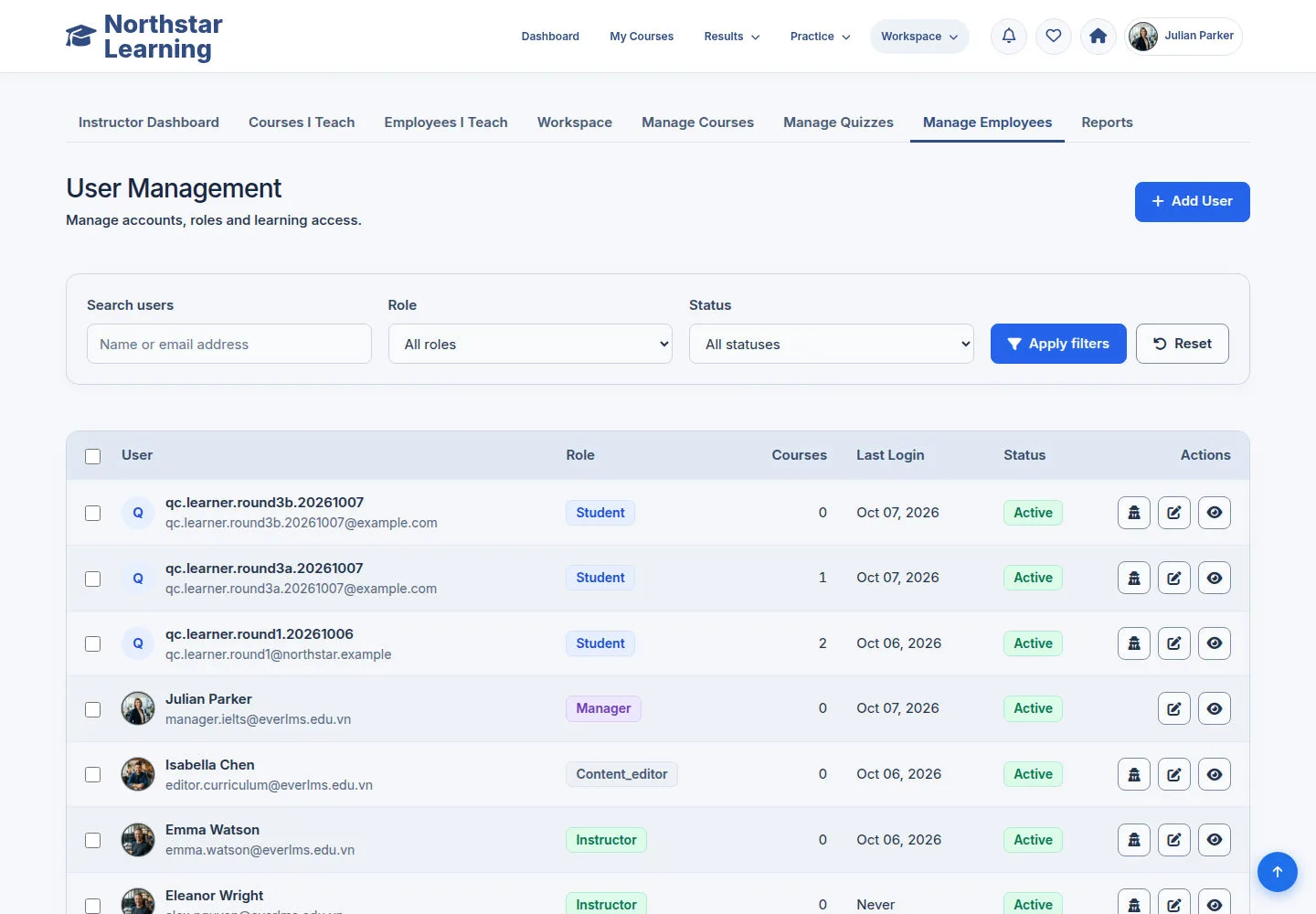This screenshot has height=914, width=1316.
Task: Click Isabella Chen's avatar photo
Action: (138, 774)
